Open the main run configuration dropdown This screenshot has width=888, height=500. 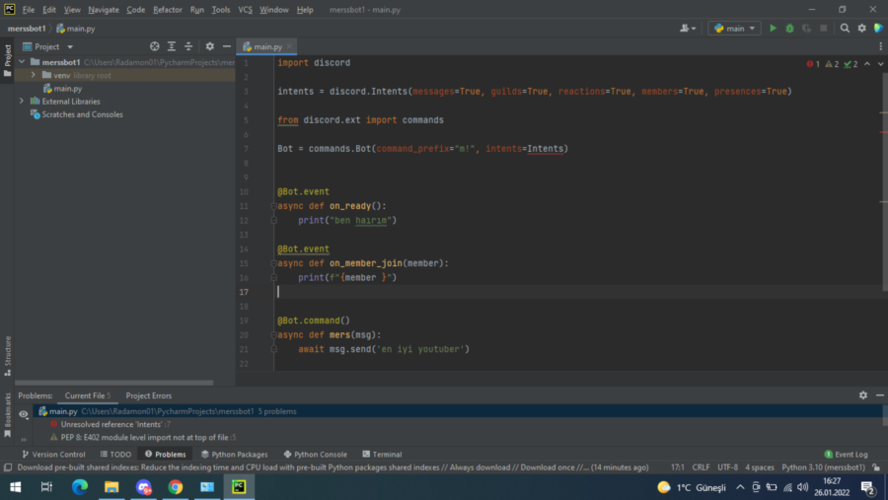point(735,28)
